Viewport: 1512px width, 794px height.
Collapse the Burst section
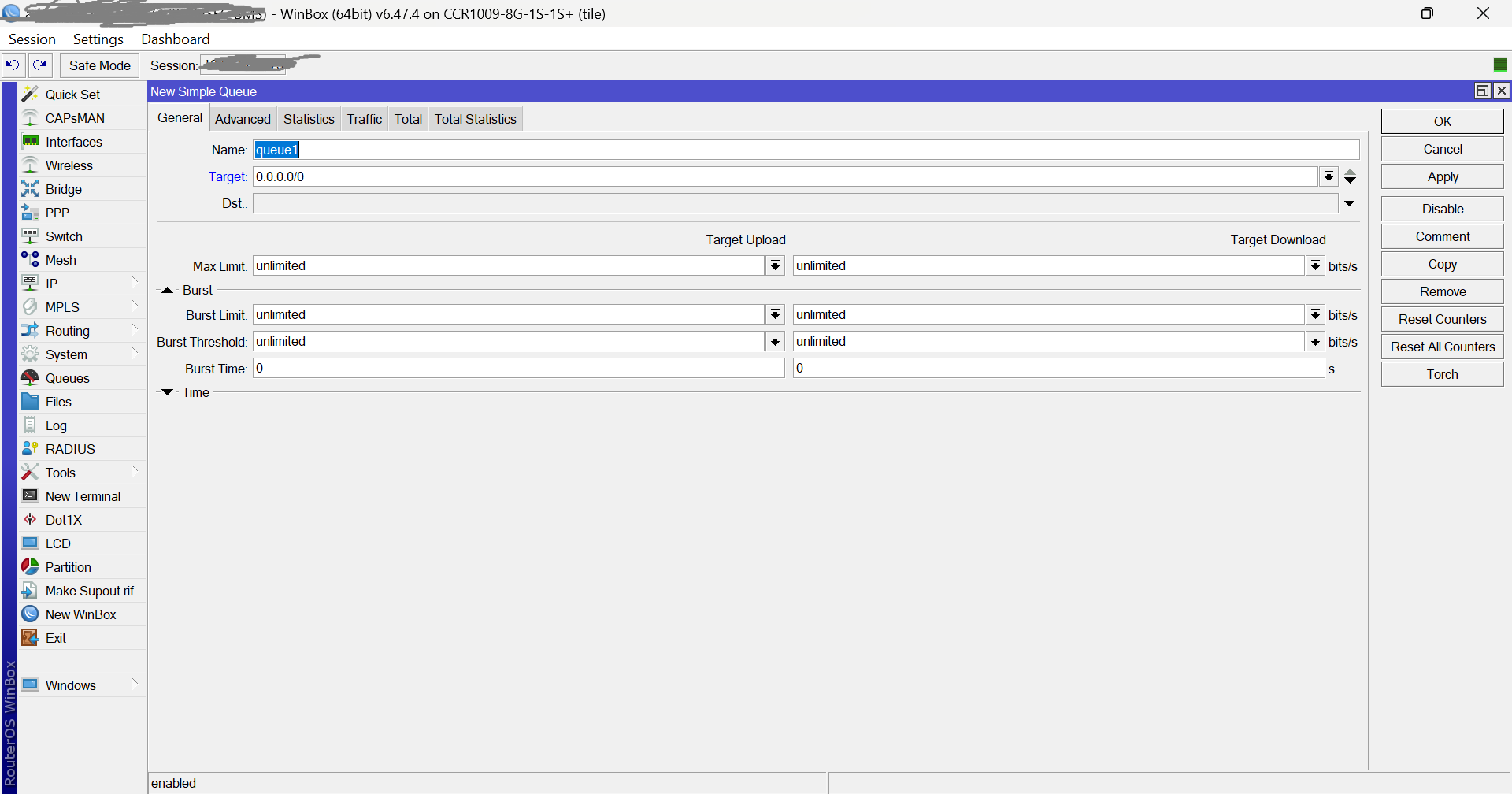(x=167, y=291)
